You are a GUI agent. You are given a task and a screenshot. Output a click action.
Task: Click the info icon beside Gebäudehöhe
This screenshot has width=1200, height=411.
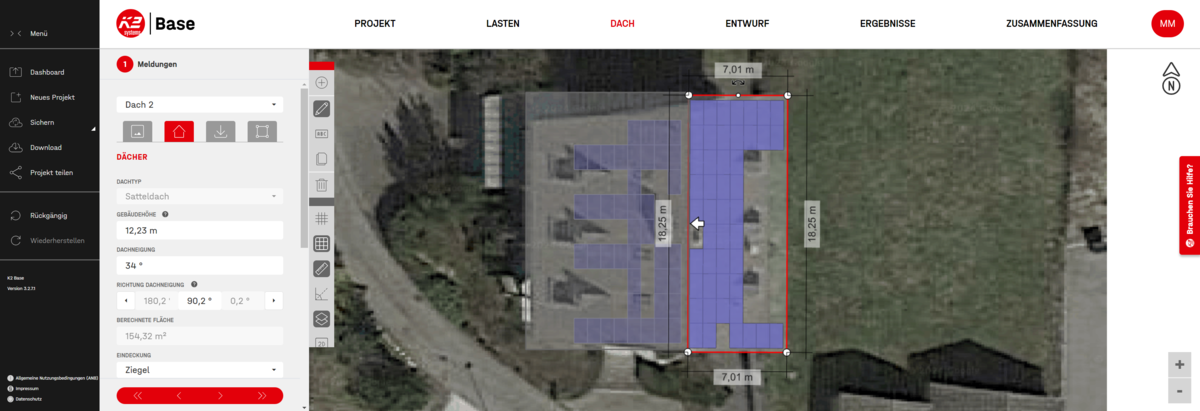point(165,214)
